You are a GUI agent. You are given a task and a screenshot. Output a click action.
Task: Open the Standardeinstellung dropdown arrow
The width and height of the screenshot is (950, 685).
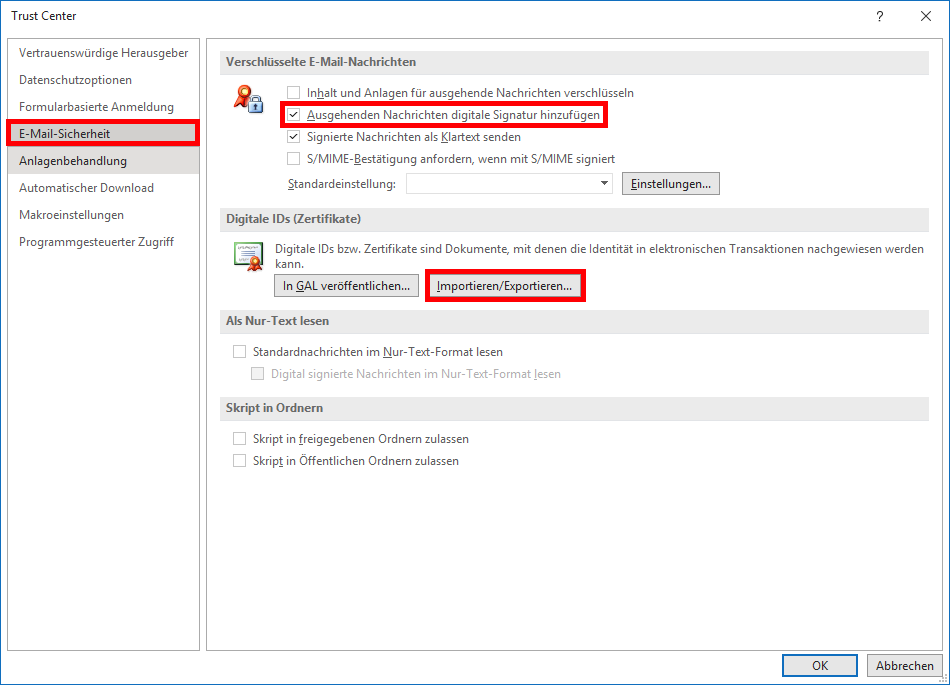pyautogui.click(x=604, y=184)
